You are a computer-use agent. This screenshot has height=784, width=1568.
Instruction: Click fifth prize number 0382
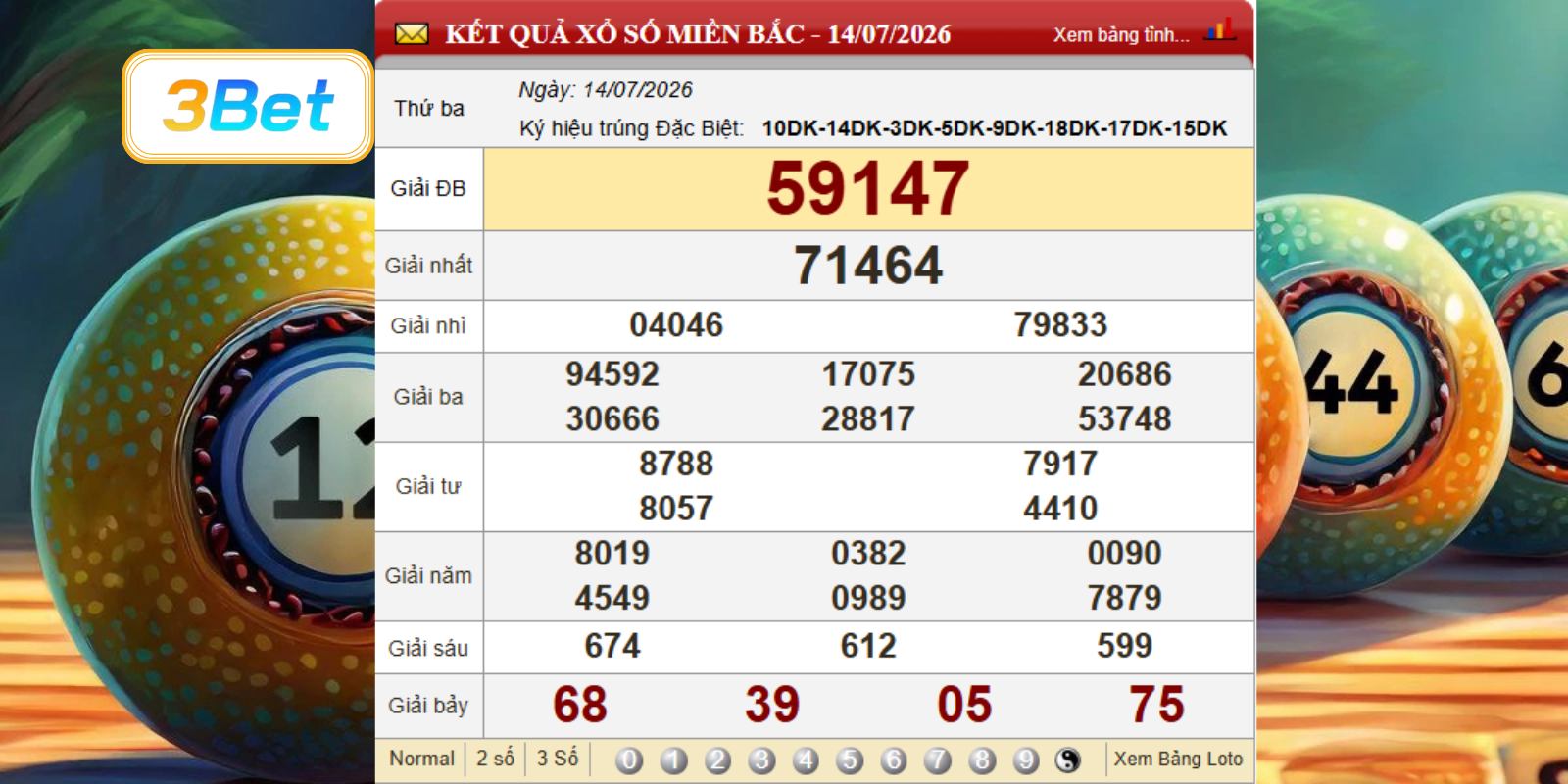(x=868, y=554)
